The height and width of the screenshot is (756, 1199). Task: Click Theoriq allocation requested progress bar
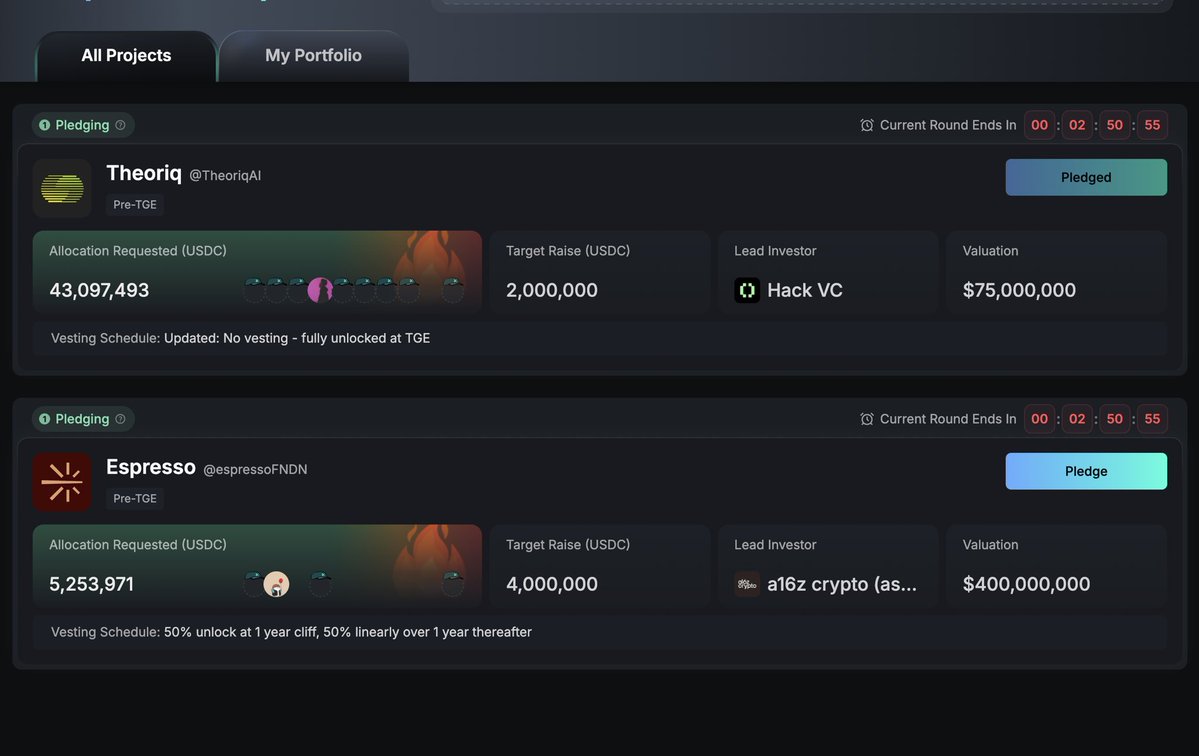257,271
